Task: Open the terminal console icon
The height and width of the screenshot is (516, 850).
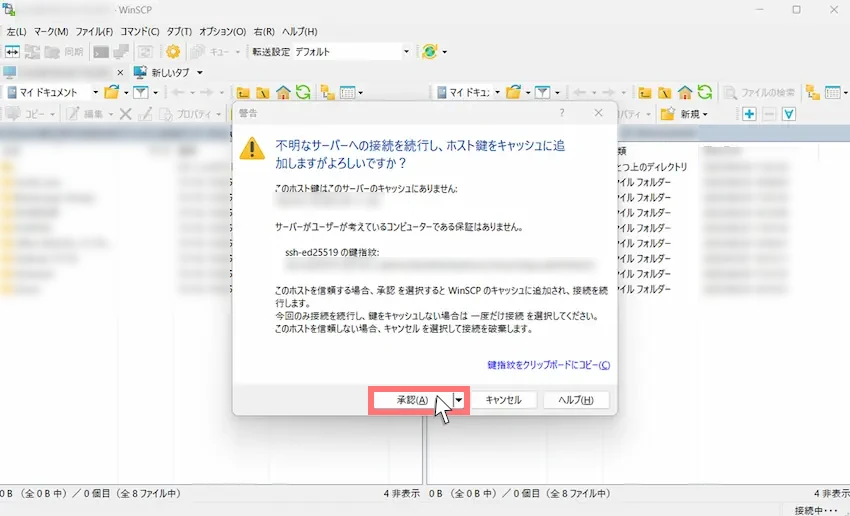Action: coord(101,52)
